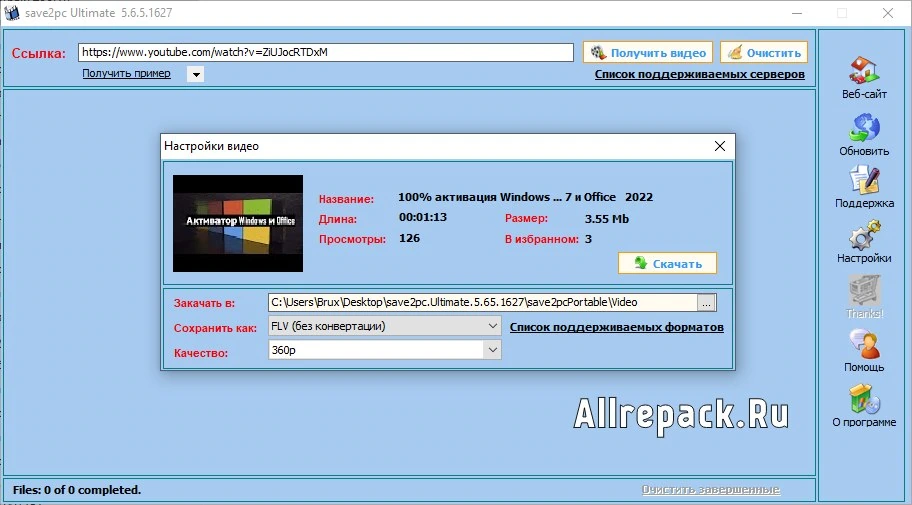Click the save2pc app icon in title bar

pyautogui.click(x=11, y=13)
